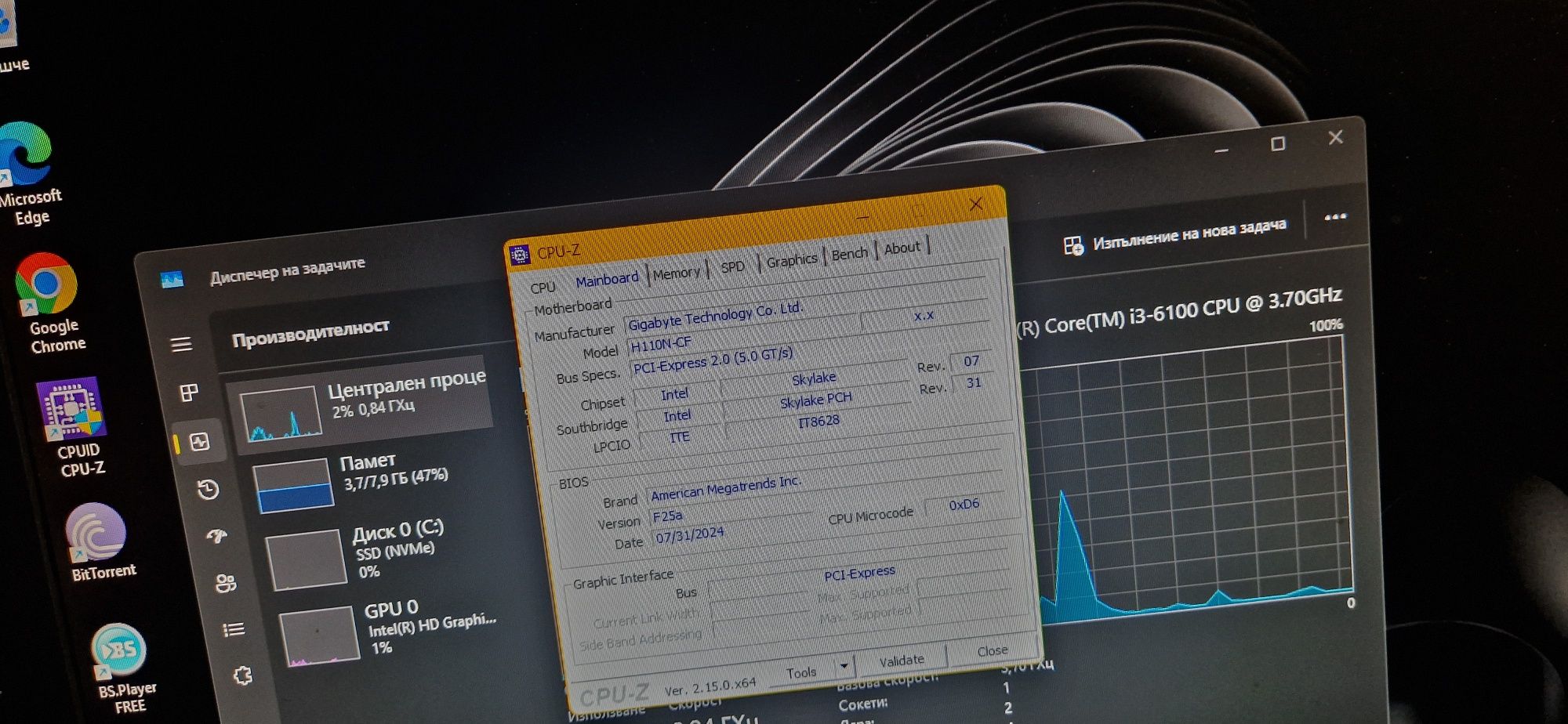Switch to Memory tab in CPU-Z
The width and height of the screenshot is (1568, 724).
[x=676, y=273]
